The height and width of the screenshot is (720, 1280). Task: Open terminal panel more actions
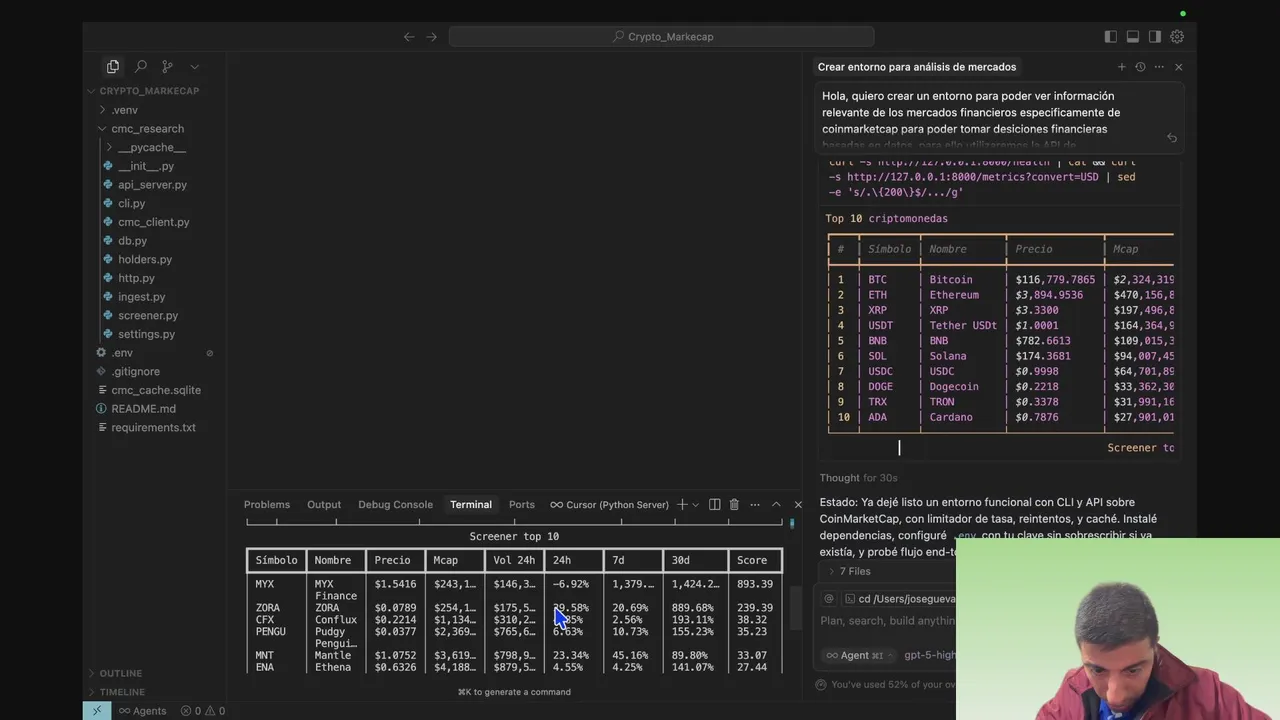[755, 505]
